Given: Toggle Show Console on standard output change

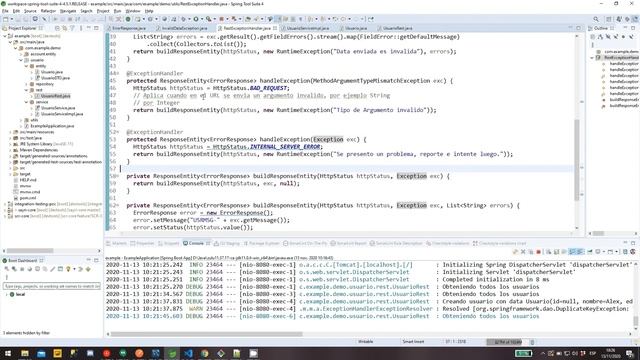Looking at the screenshot, I should tap(572, 252).
